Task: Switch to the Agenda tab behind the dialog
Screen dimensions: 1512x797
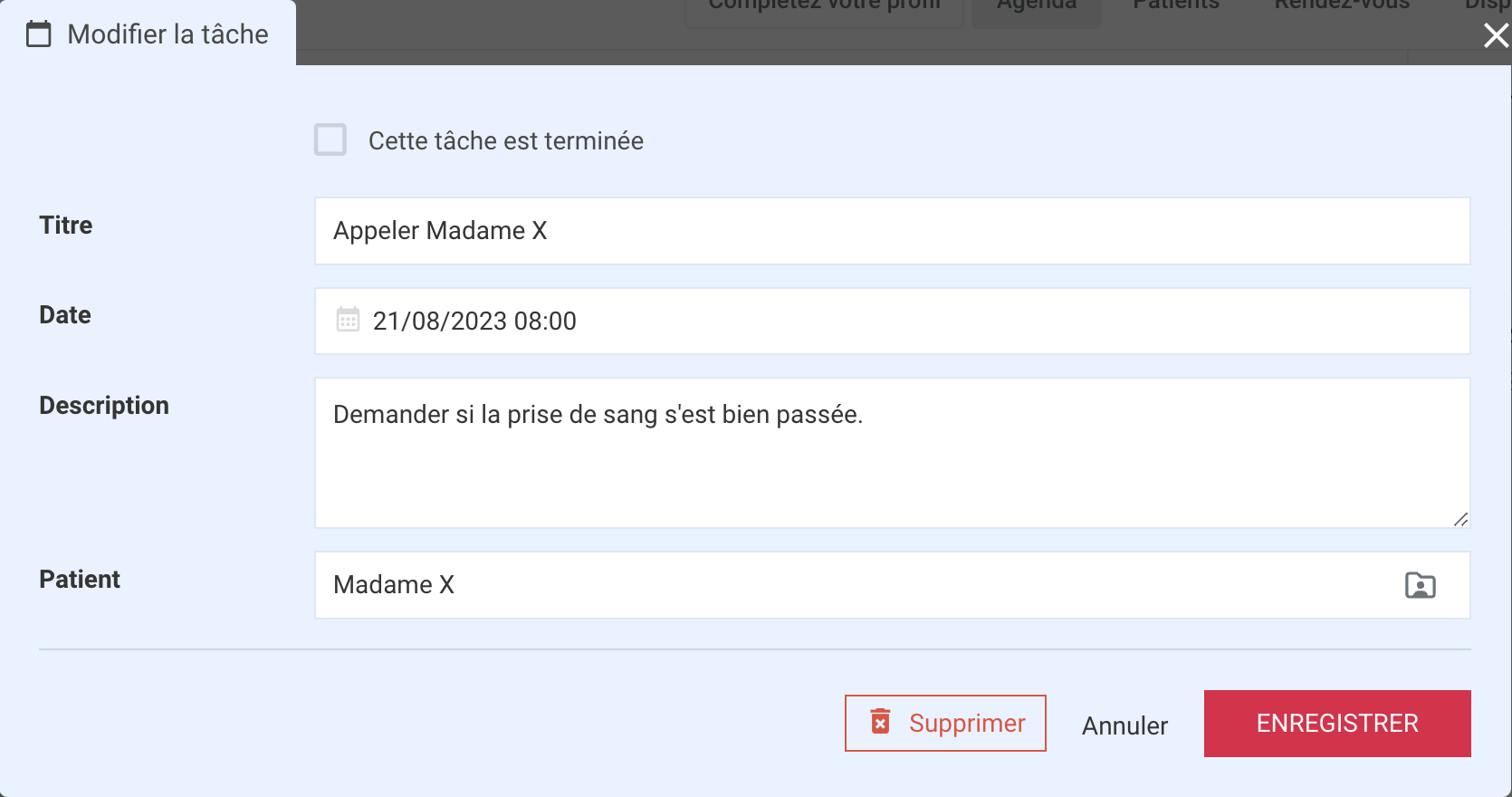Action: tap(1037, 7)
